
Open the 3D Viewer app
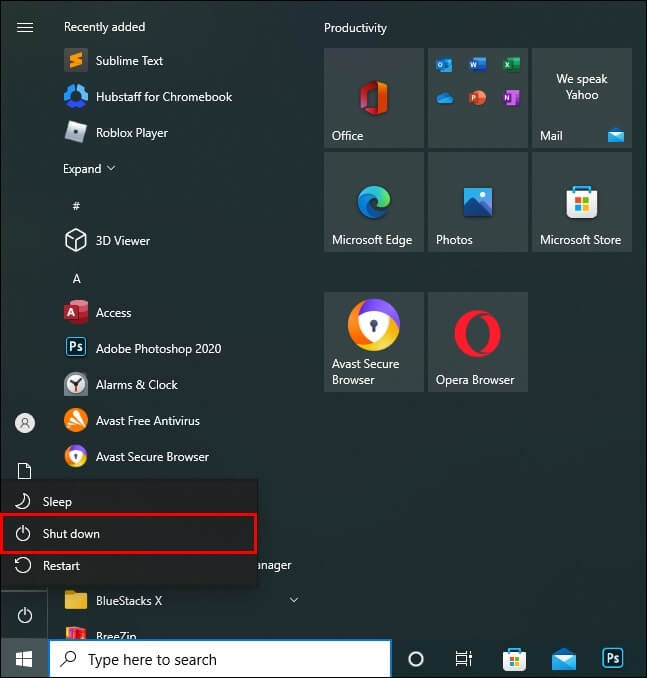pos(122,241)
